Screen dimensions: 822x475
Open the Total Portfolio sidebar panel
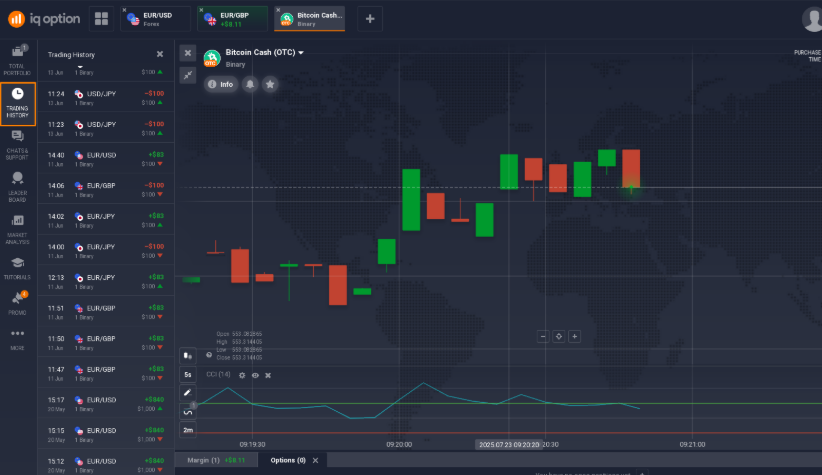18,60
